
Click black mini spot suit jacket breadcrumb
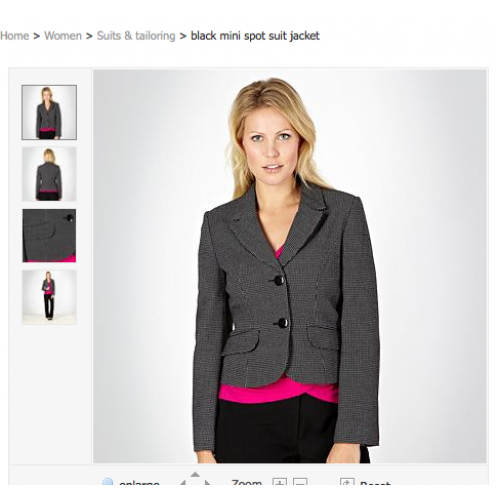tap(255, 36)
